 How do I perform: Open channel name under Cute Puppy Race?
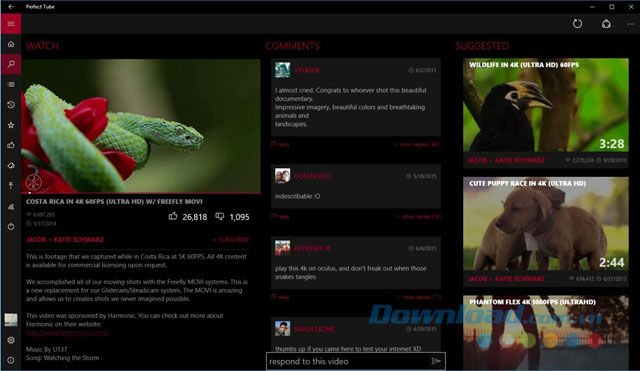[506, 279]
